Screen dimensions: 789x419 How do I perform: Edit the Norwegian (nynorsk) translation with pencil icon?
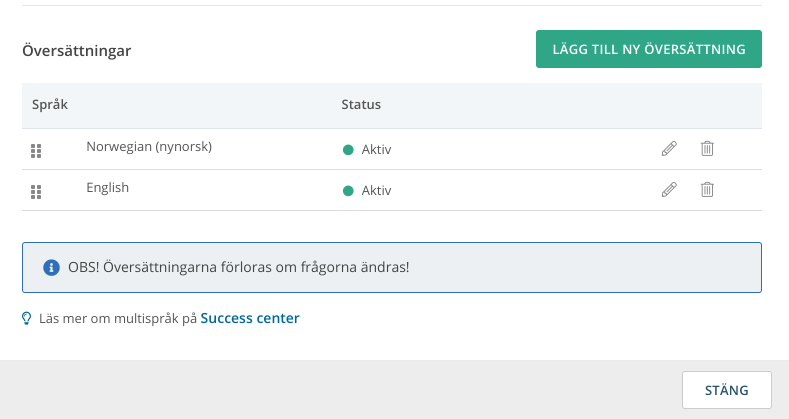pos(669,148)
